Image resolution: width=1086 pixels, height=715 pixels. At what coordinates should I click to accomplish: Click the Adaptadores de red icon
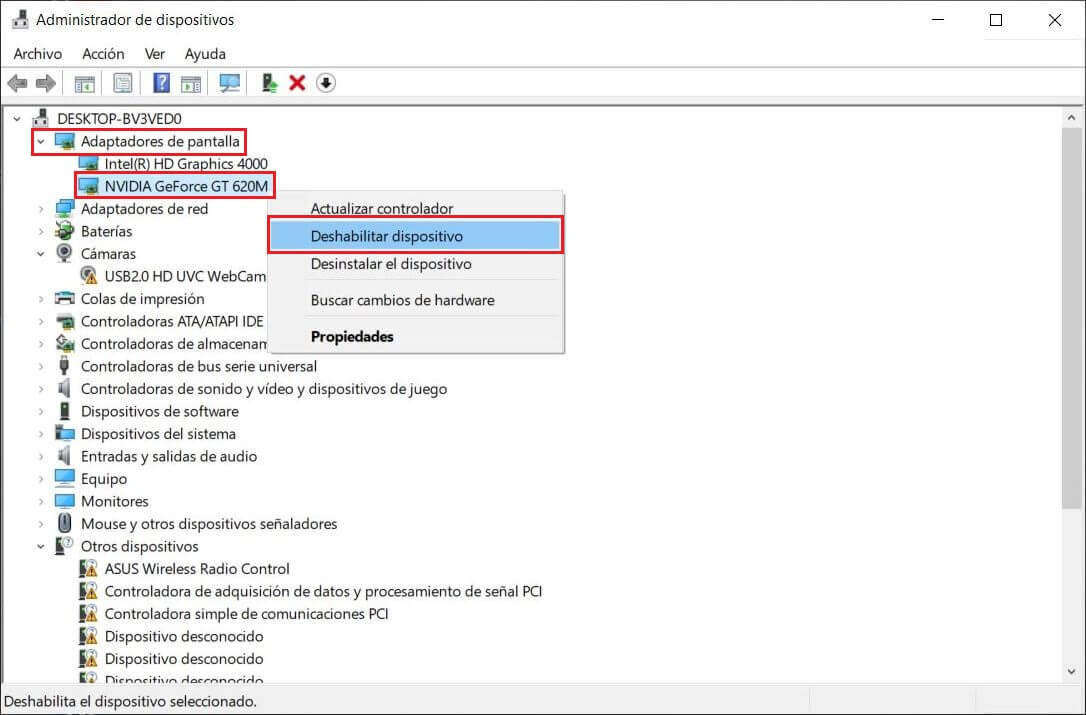pos(64,209)
